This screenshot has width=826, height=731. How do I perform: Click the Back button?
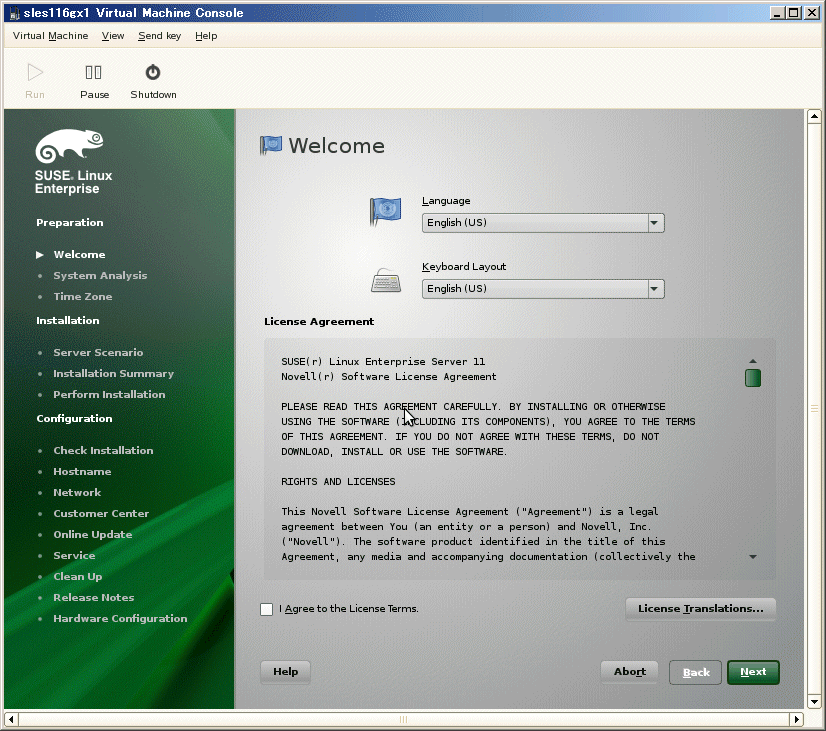tap(695, 673)
